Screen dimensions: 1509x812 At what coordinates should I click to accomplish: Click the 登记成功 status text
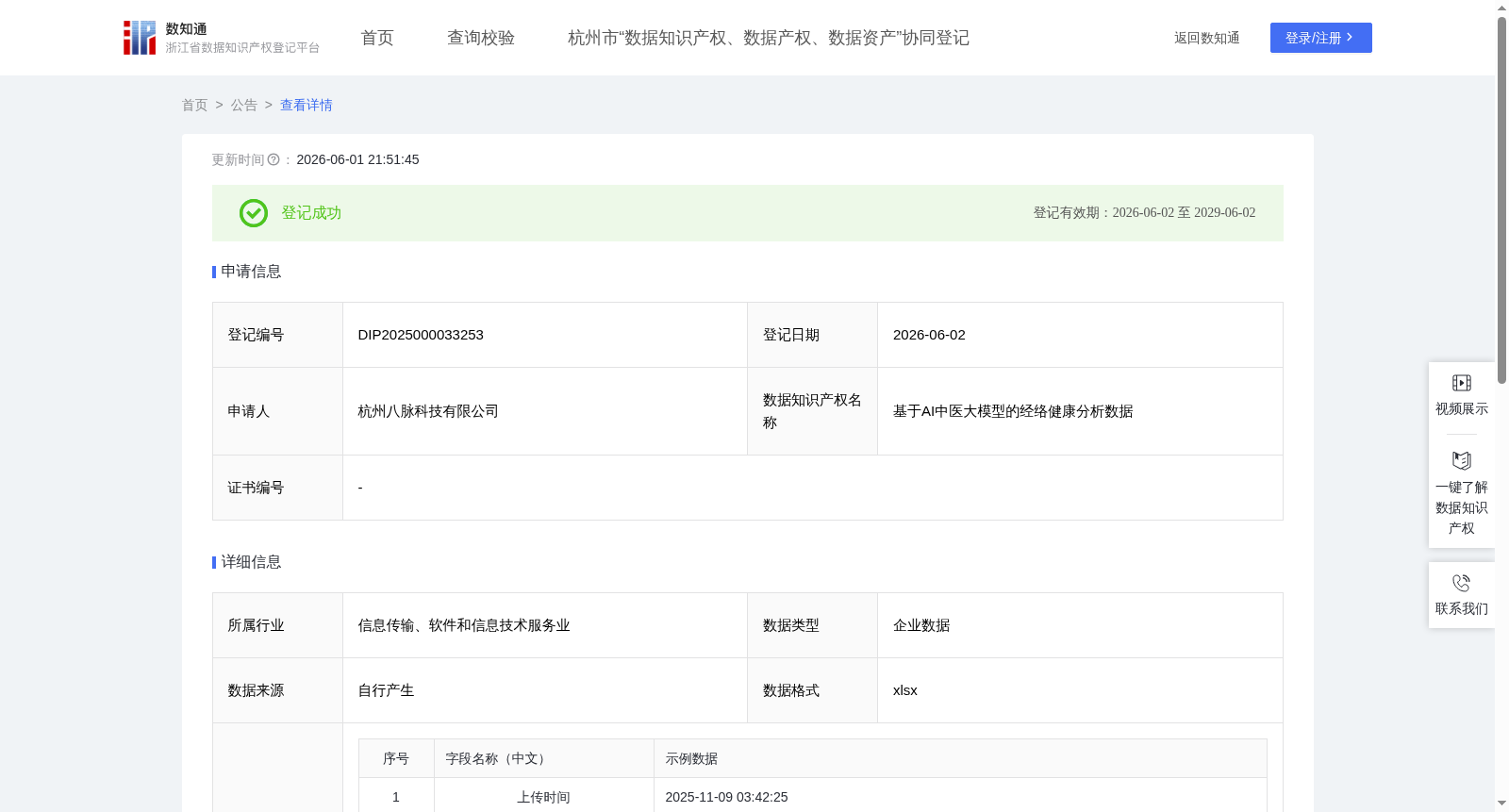(311, 213)
